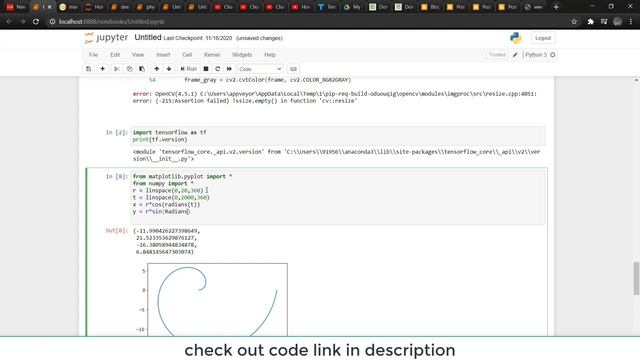The image size is (640, 360).
Task: Open the Widgets menu
Action: click(242, 55)
